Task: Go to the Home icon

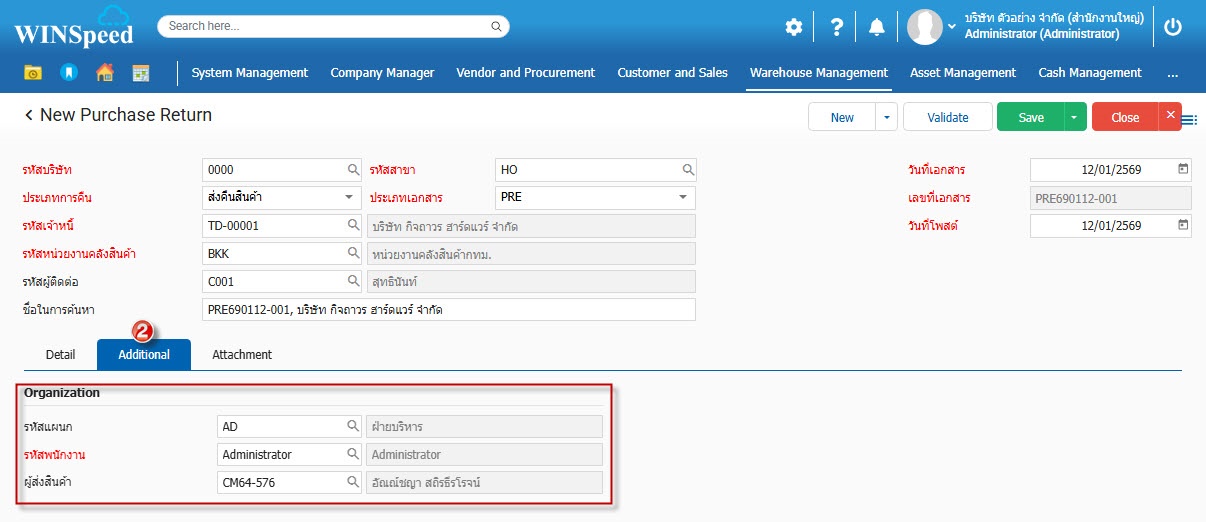Action: tap(104, 73)
